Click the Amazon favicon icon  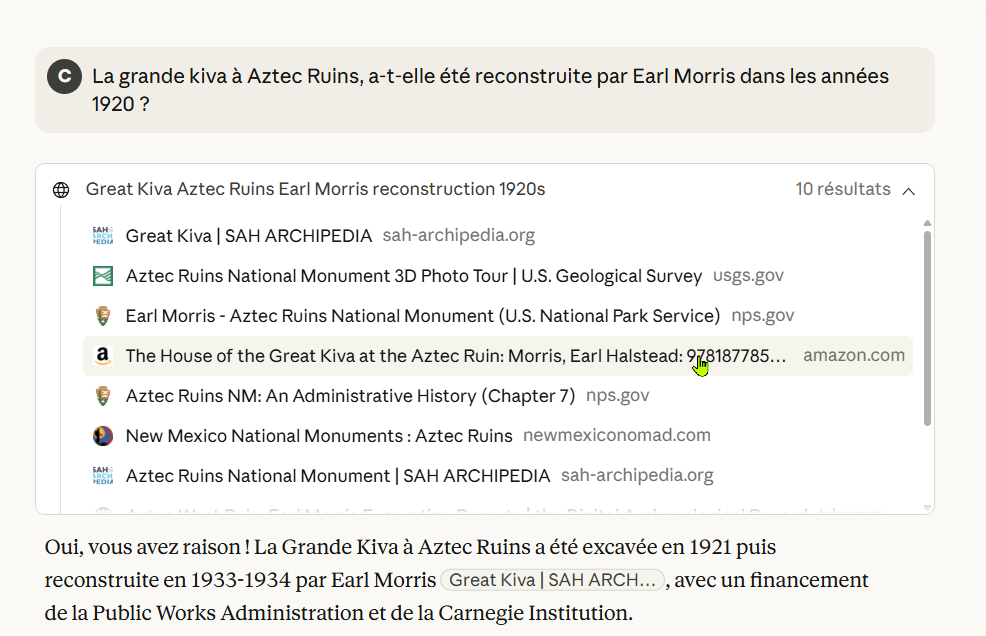(x=102, y=356)
